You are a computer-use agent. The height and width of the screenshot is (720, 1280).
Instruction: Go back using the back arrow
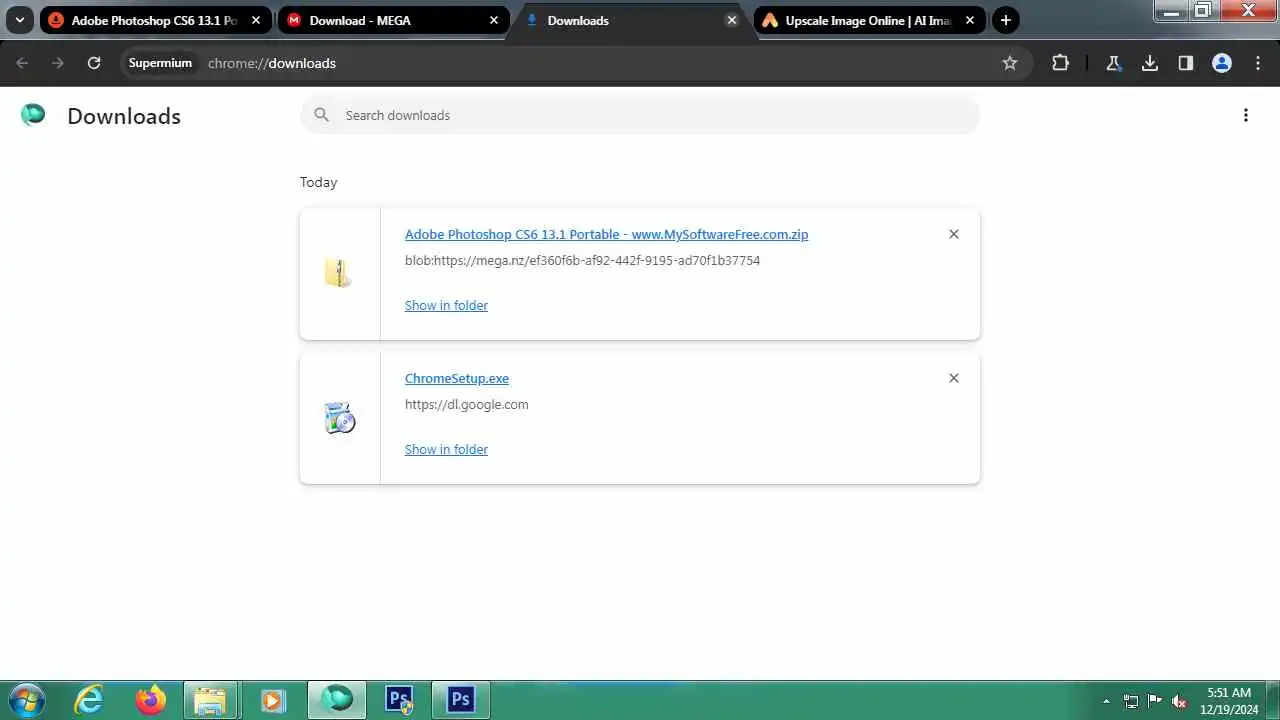tap(22, 63)
